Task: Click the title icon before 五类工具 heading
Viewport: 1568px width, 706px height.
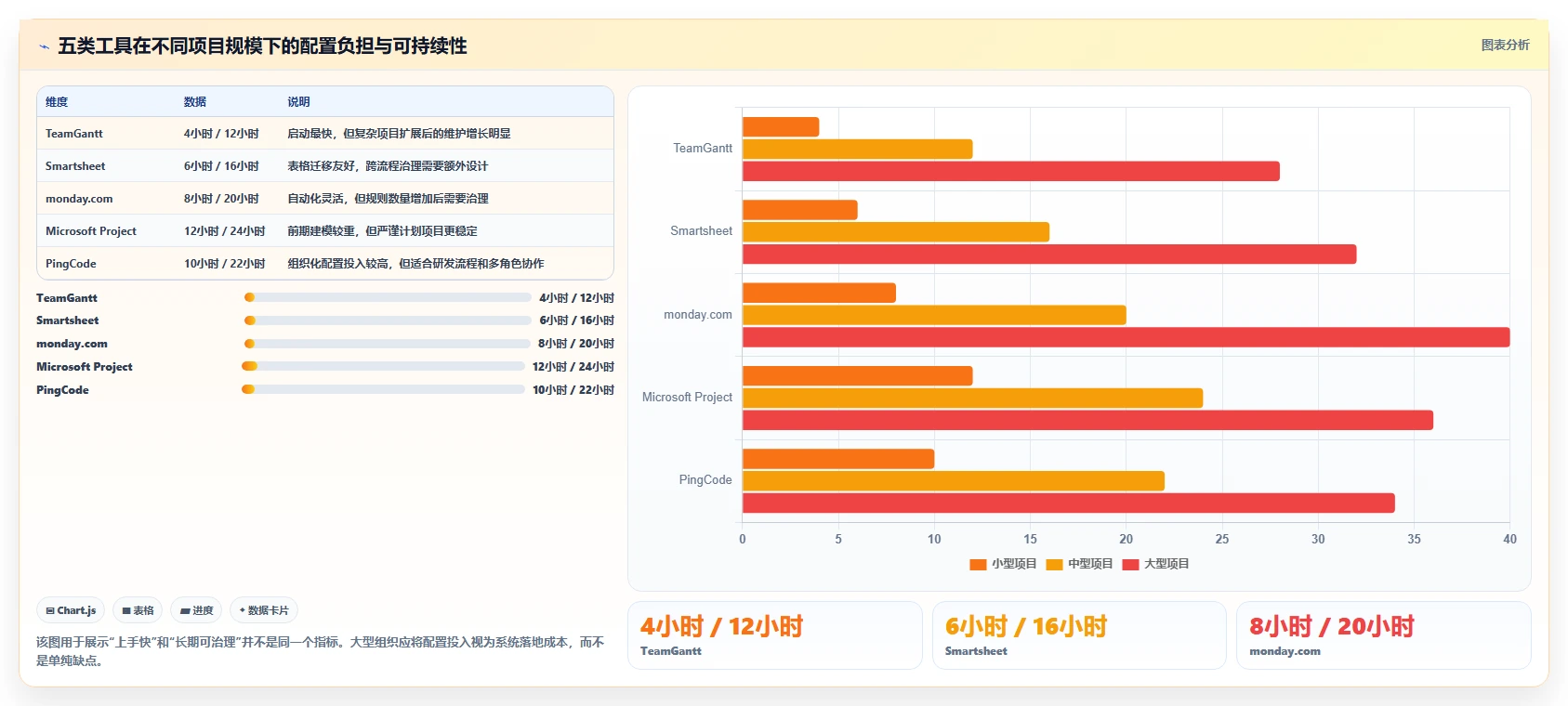Action: point(44,46)
